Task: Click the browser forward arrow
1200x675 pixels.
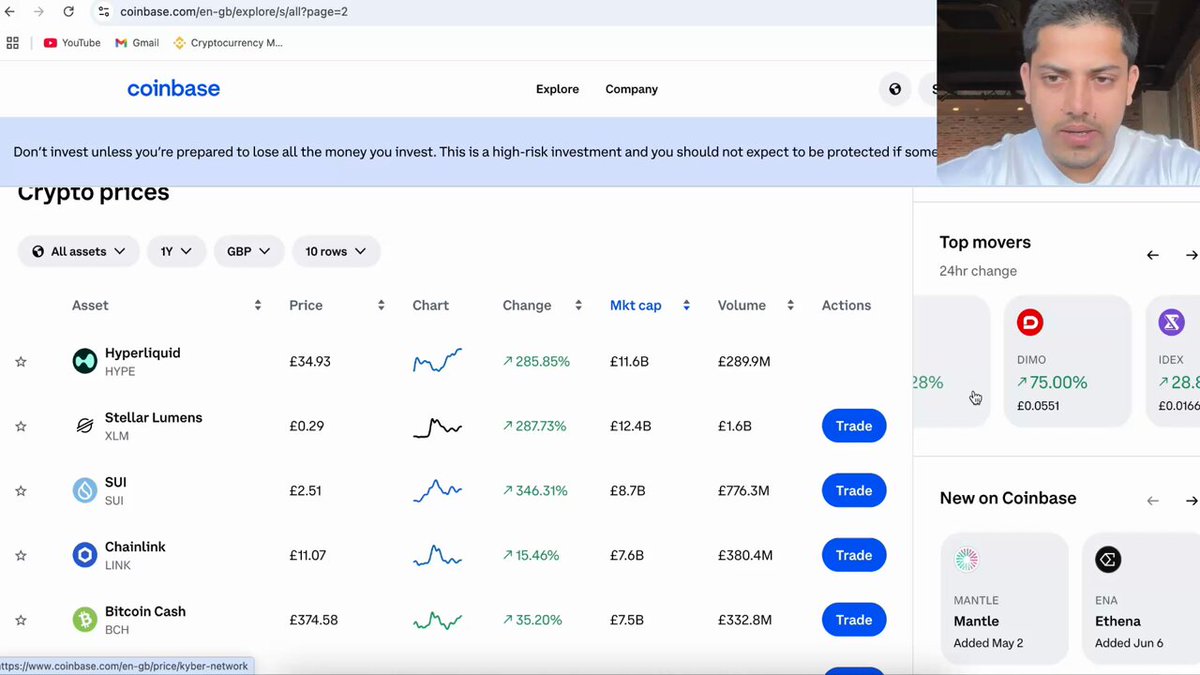Action: pos(39,12)
